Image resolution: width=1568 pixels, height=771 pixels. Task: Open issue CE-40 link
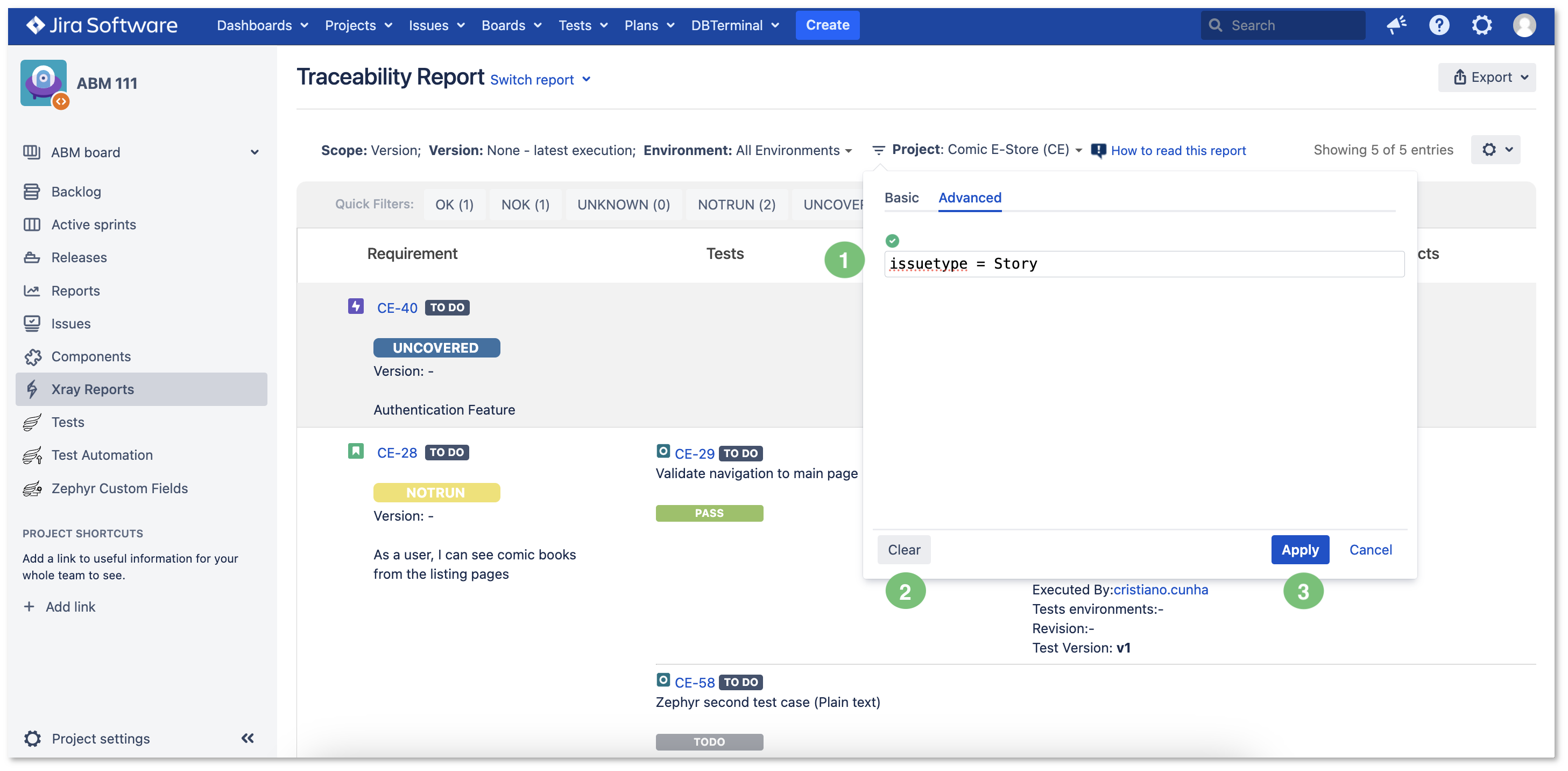(x=397, y=307)
